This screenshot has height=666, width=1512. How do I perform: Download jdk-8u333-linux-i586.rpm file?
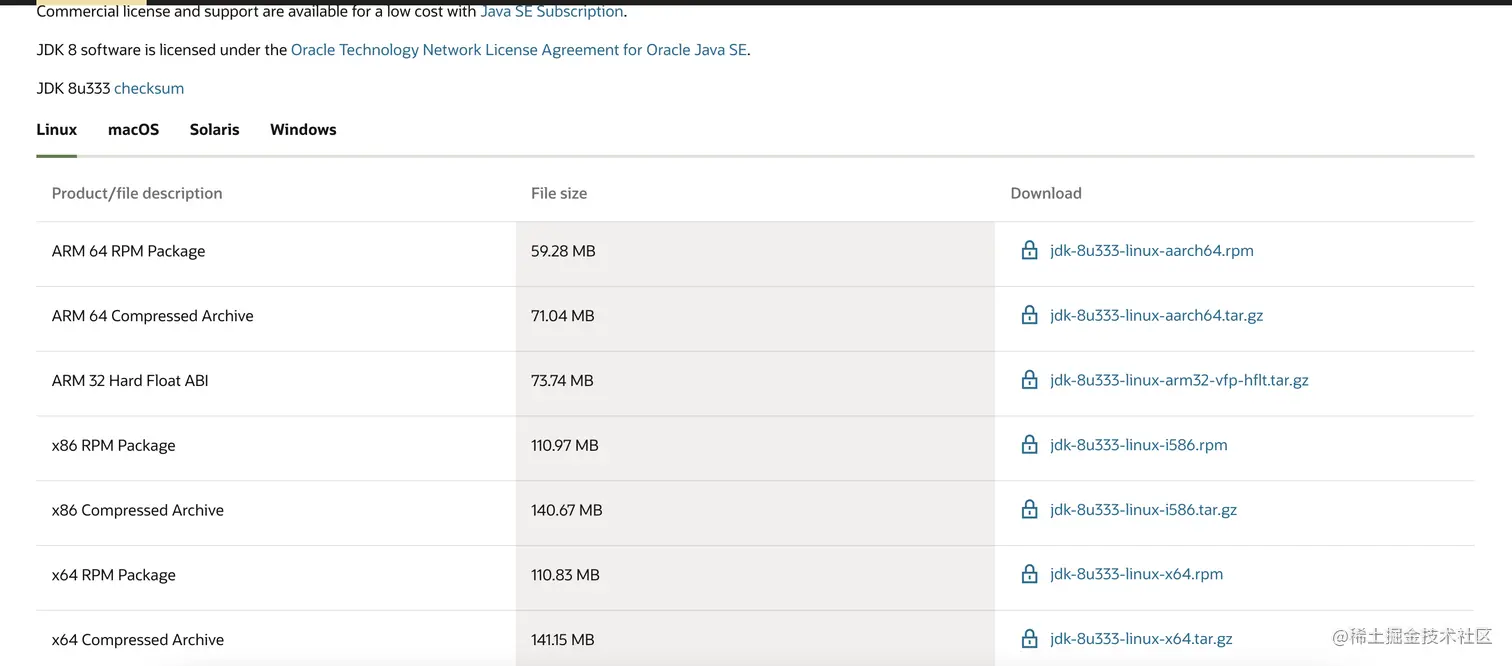[1138, 445]
